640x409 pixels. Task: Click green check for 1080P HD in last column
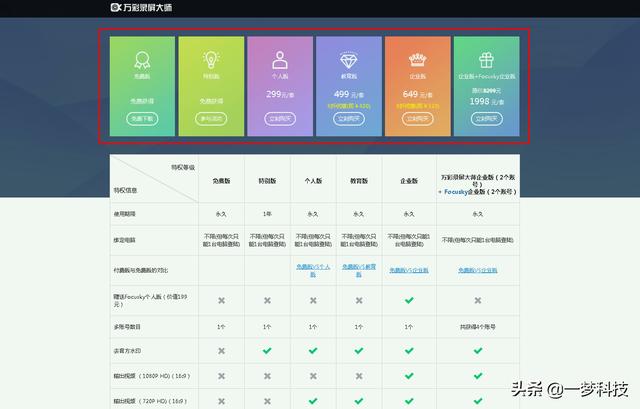(478, 376)
